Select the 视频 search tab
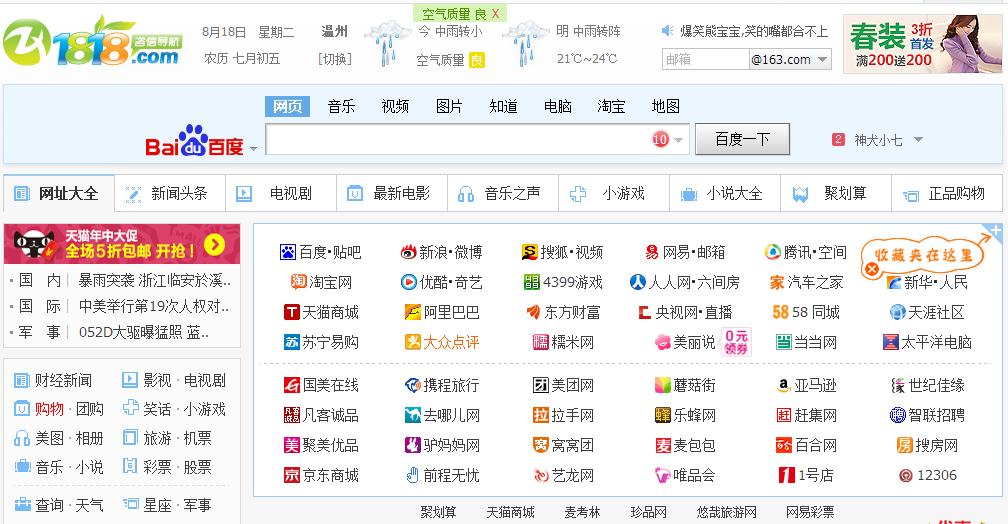Viewport: 1008px width, 524px height. pyautogui.click(x=395, y=106)
